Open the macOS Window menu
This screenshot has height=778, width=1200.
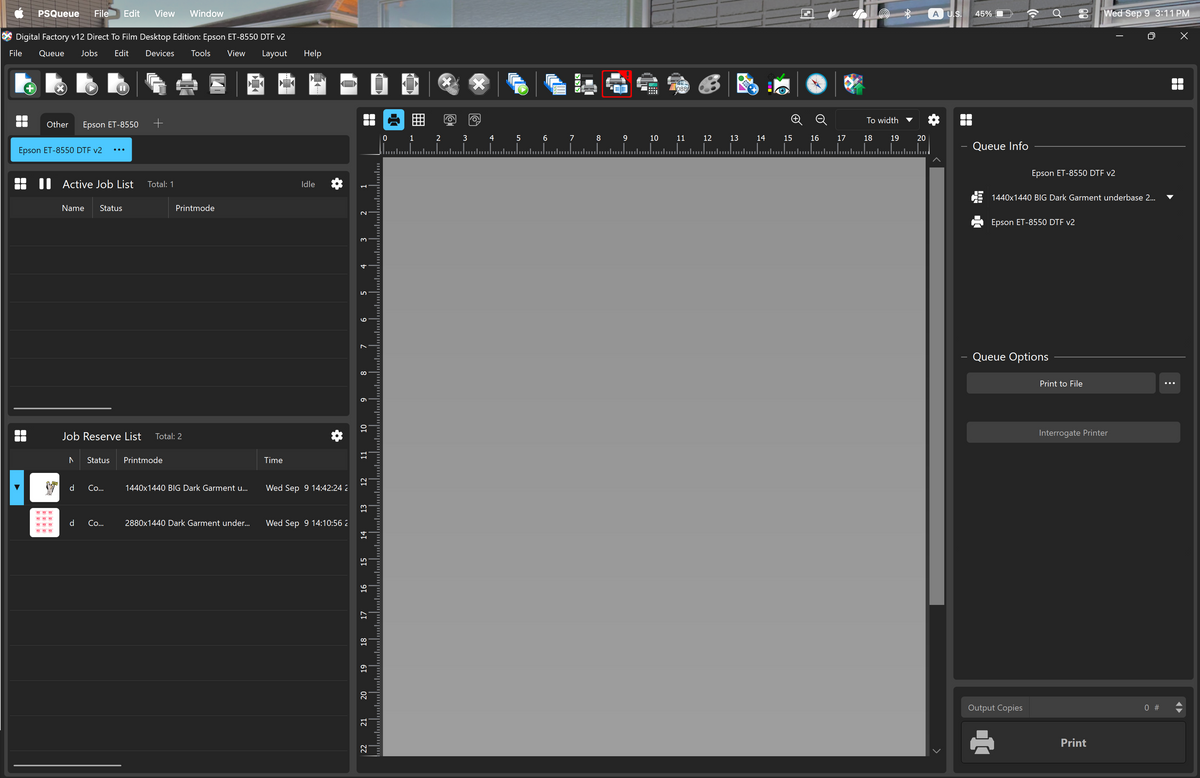206,14
